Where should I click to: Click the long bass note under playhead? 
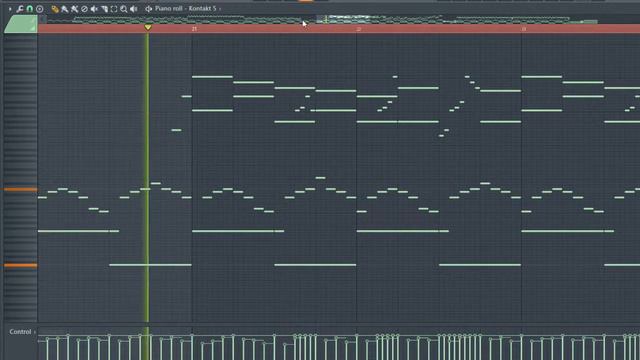150,265
